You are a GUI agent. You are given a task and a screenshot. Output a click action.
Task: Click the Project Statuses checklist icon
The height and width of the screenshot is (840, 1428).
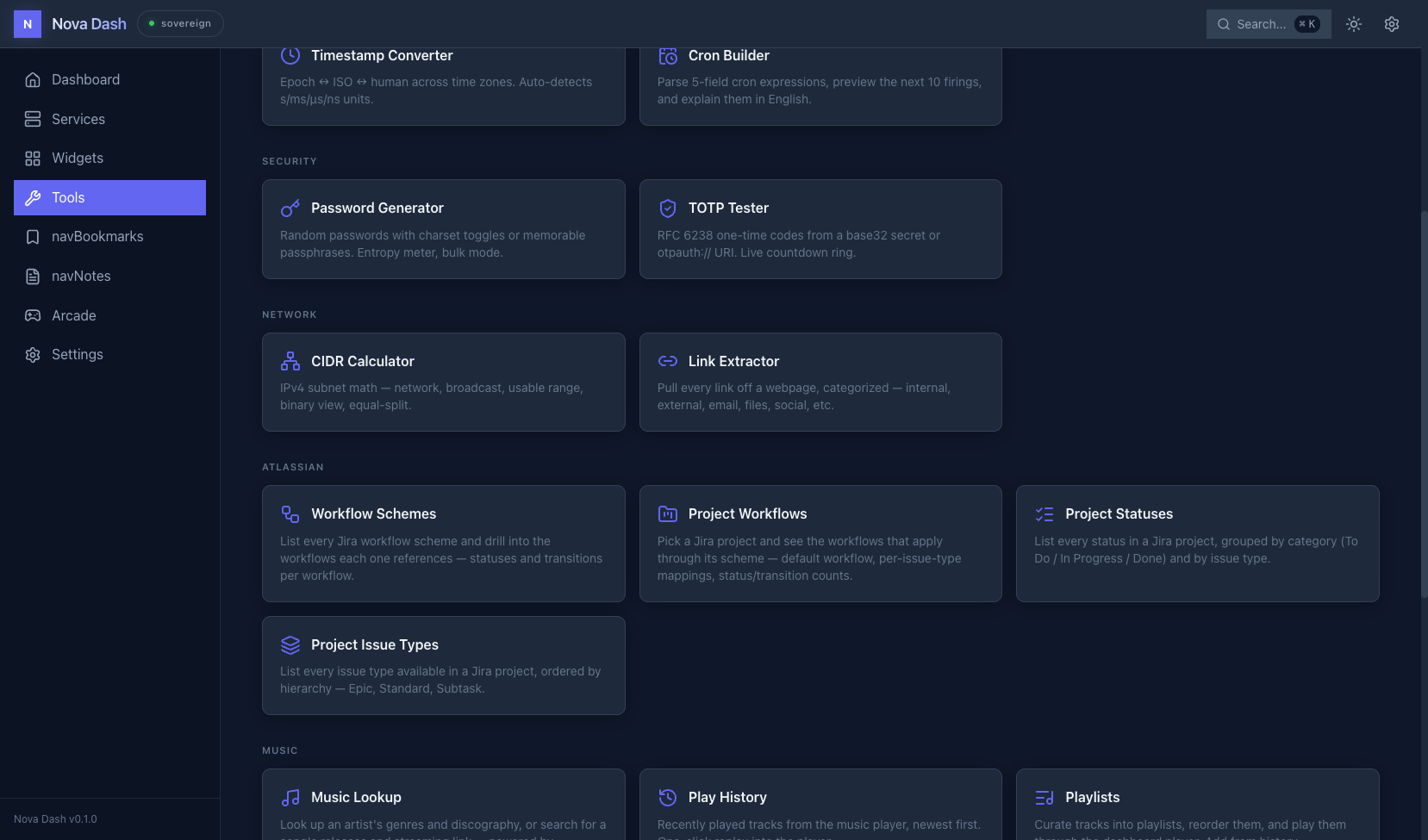[1044, 514]
